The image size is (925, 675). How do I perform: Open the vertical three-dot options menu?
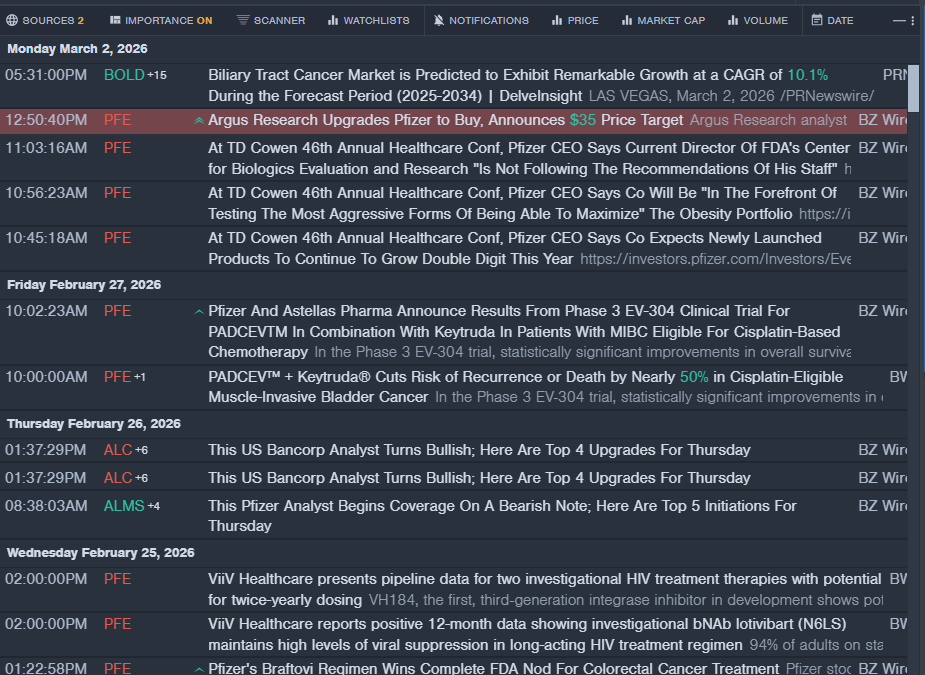913,21
